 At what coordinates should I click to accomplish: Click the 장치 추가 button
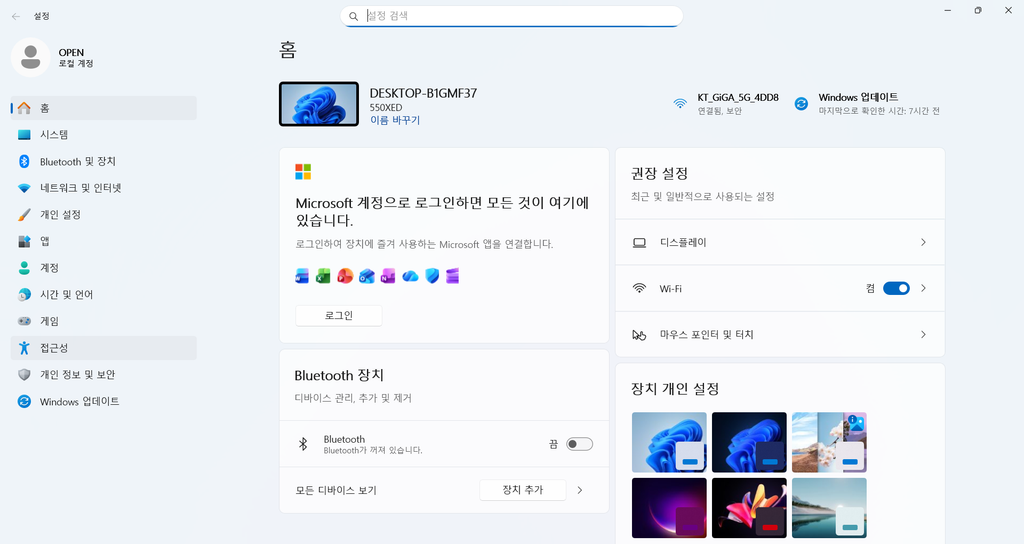(522, 490)
